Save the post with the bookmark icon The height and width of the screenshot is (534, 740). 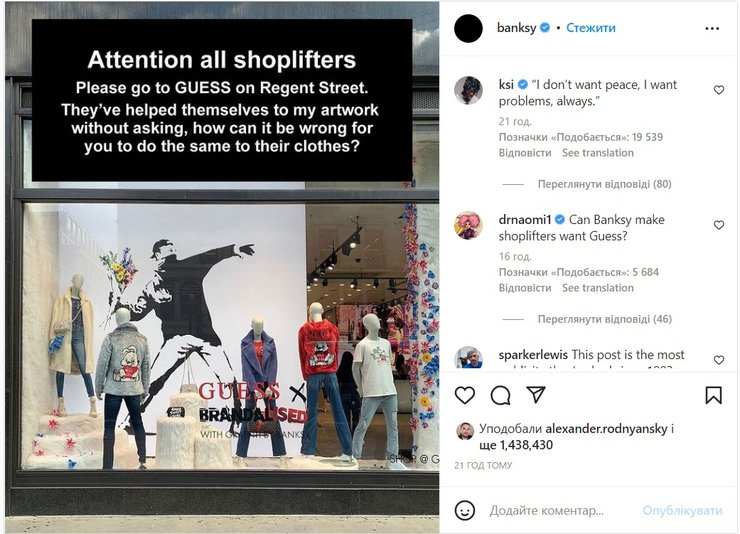coord(714,395)
